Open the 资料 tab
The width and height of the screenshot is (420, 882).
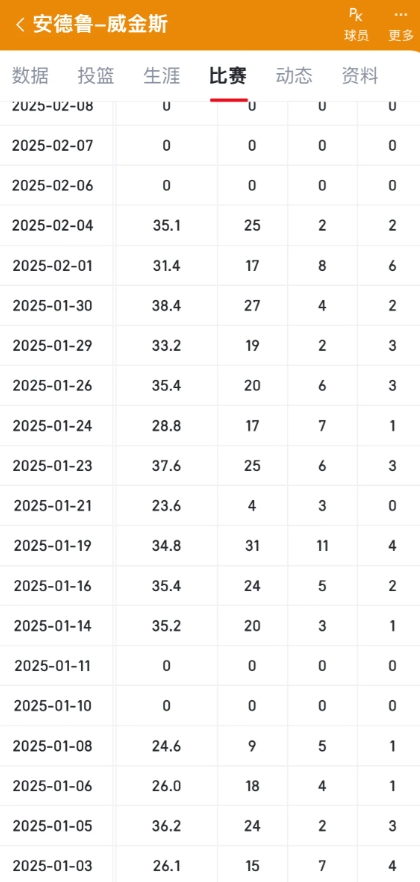click(360, 75)
